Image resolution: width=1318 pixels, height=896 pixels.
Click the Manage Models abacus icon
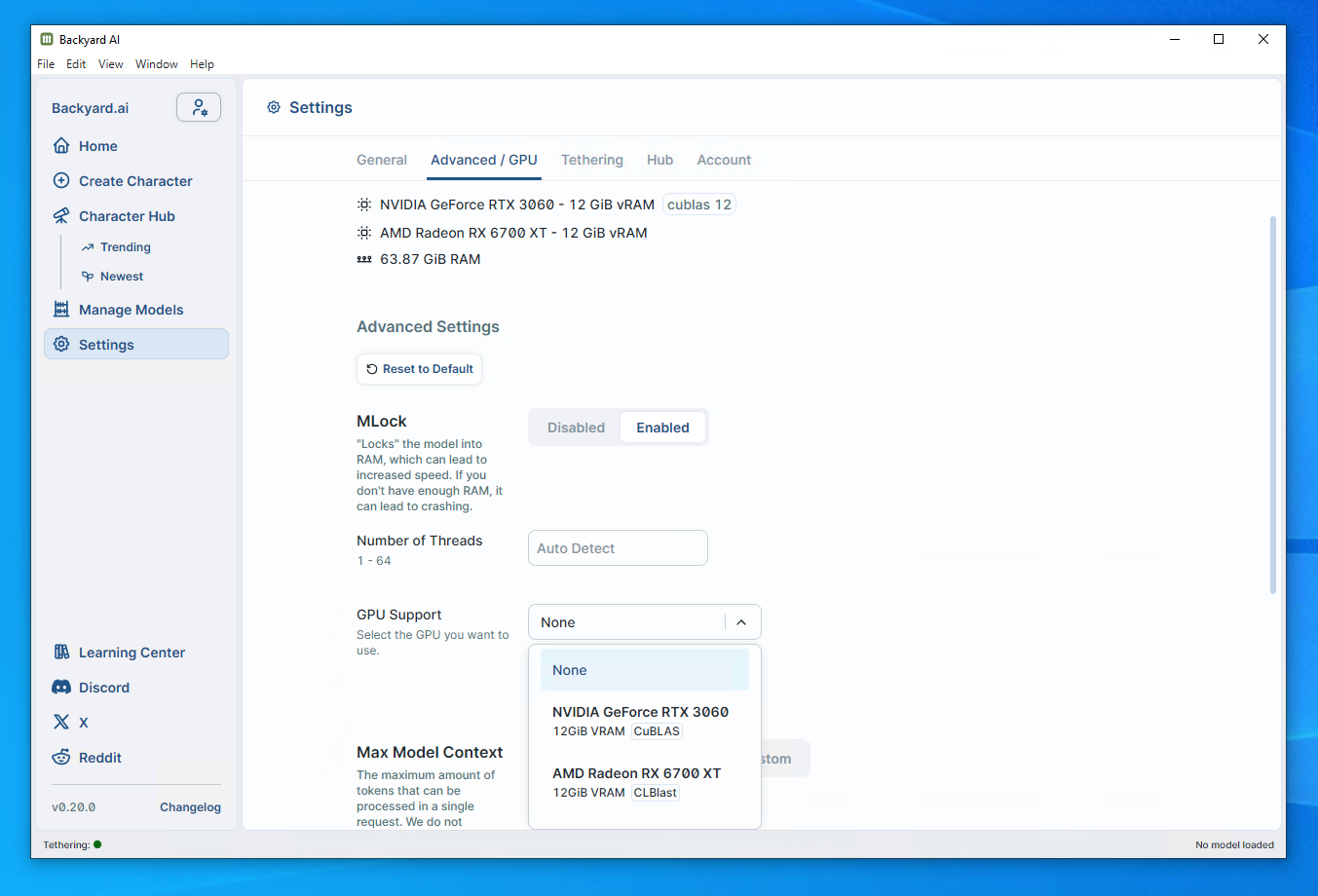61,310
